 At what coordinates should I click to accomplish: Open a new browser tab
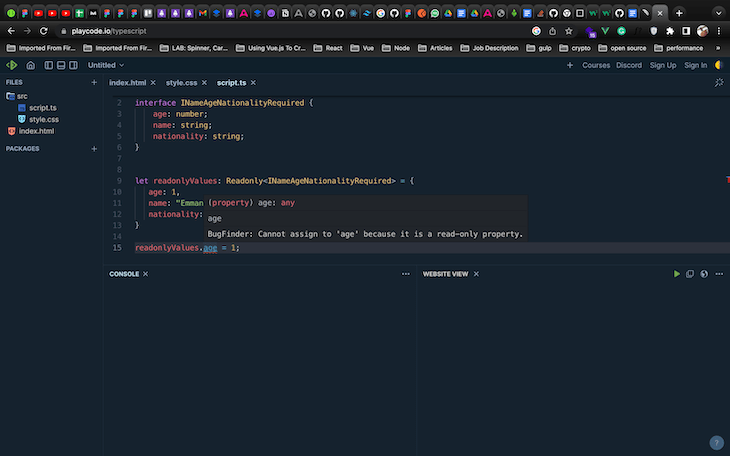tap(679, 13)
